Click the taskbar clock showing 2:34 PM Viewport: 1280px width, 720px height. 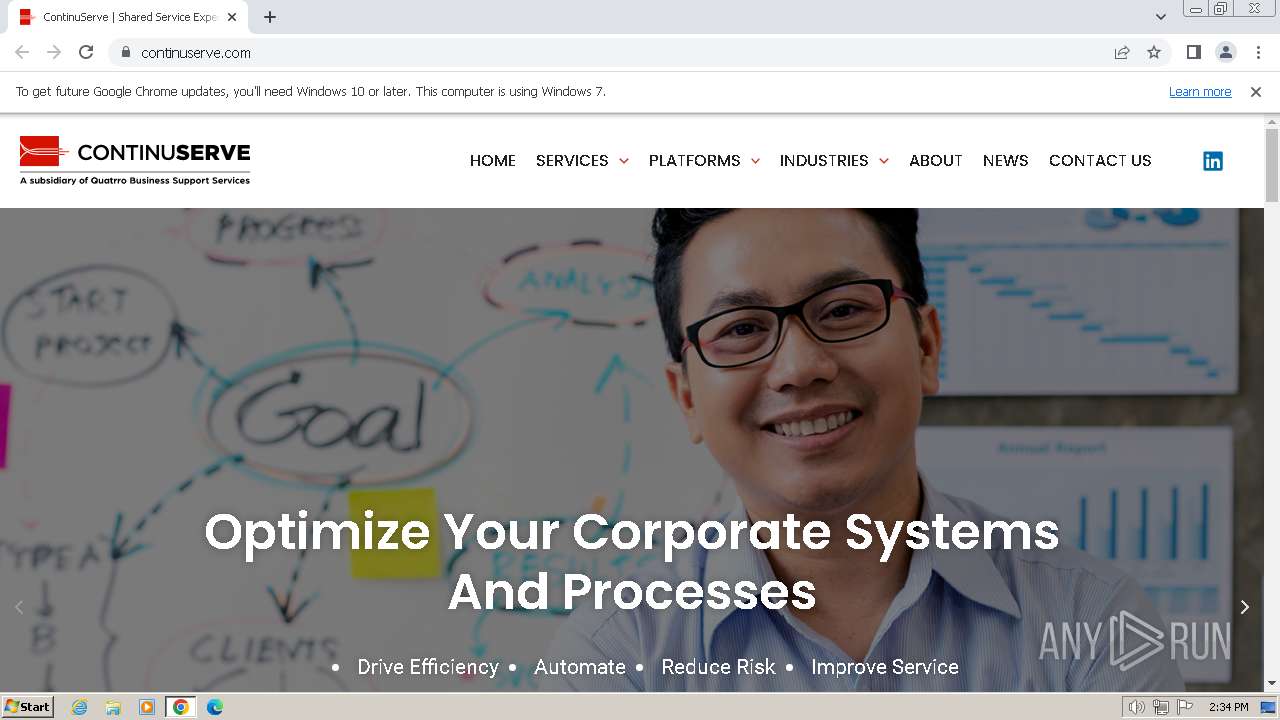pyautogui.click(x=1228, y=707)
